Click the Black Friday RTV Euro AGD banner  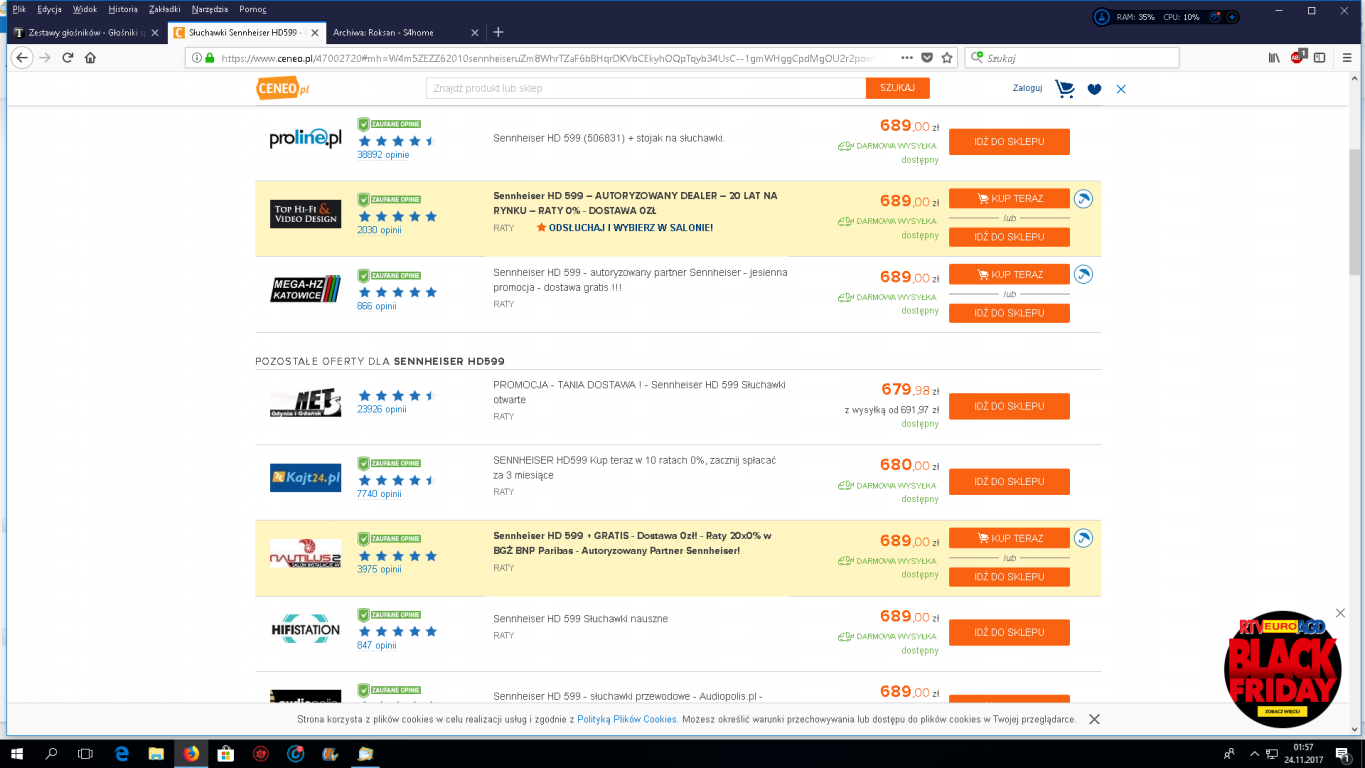pos(1282,668)
